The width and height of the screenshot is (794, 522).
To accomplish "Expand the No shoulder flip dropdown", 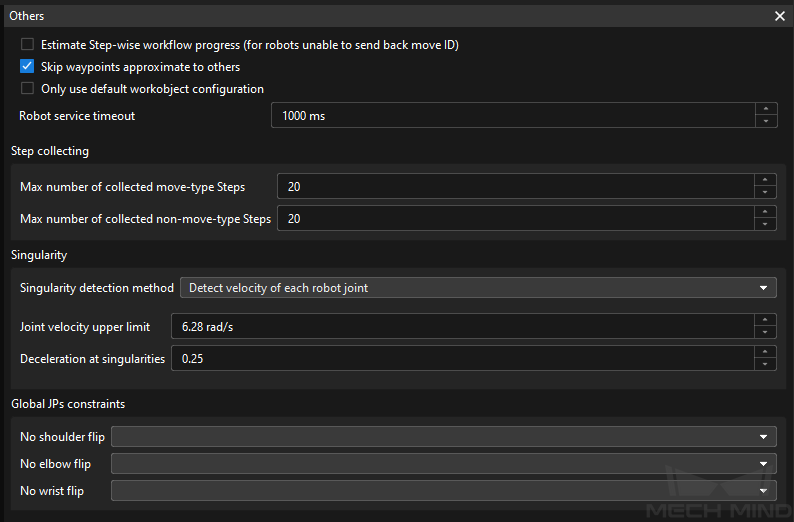I will (444, 436).
